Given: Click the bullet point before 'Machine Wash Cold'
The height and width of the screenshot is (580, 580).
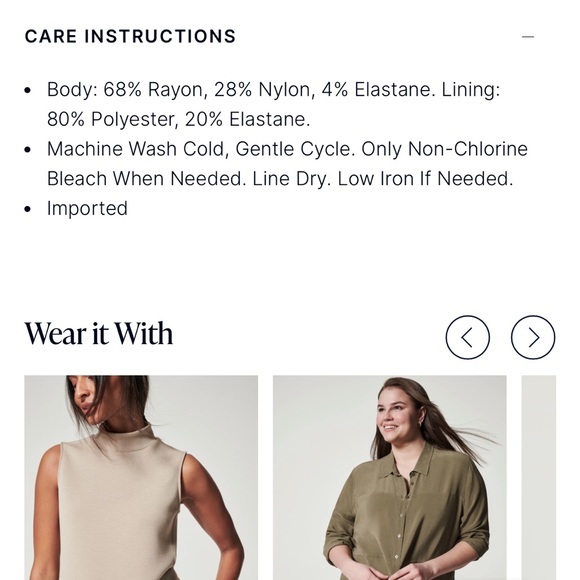Looking at the screenshot, I should (x=28, y=150).
